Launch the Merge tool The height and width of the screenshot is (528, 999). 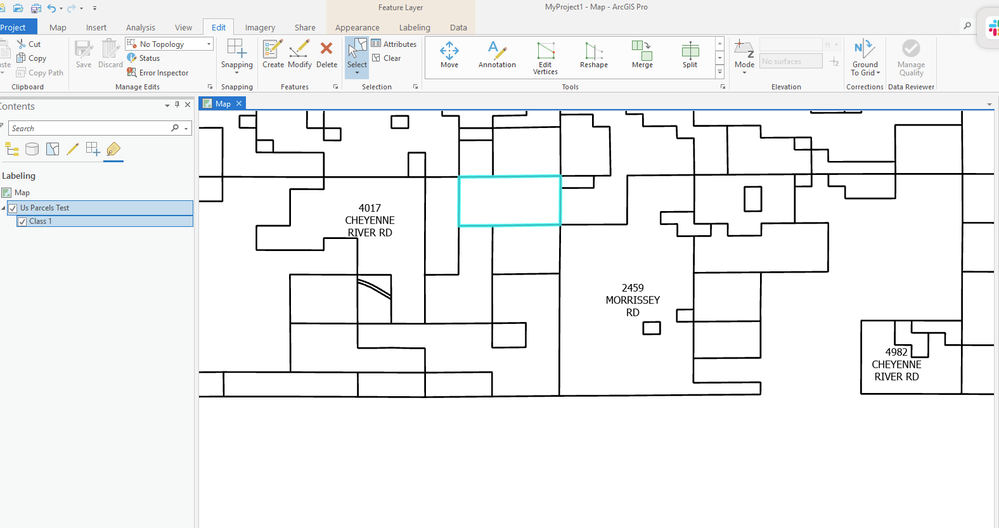[x=642, y=55]
